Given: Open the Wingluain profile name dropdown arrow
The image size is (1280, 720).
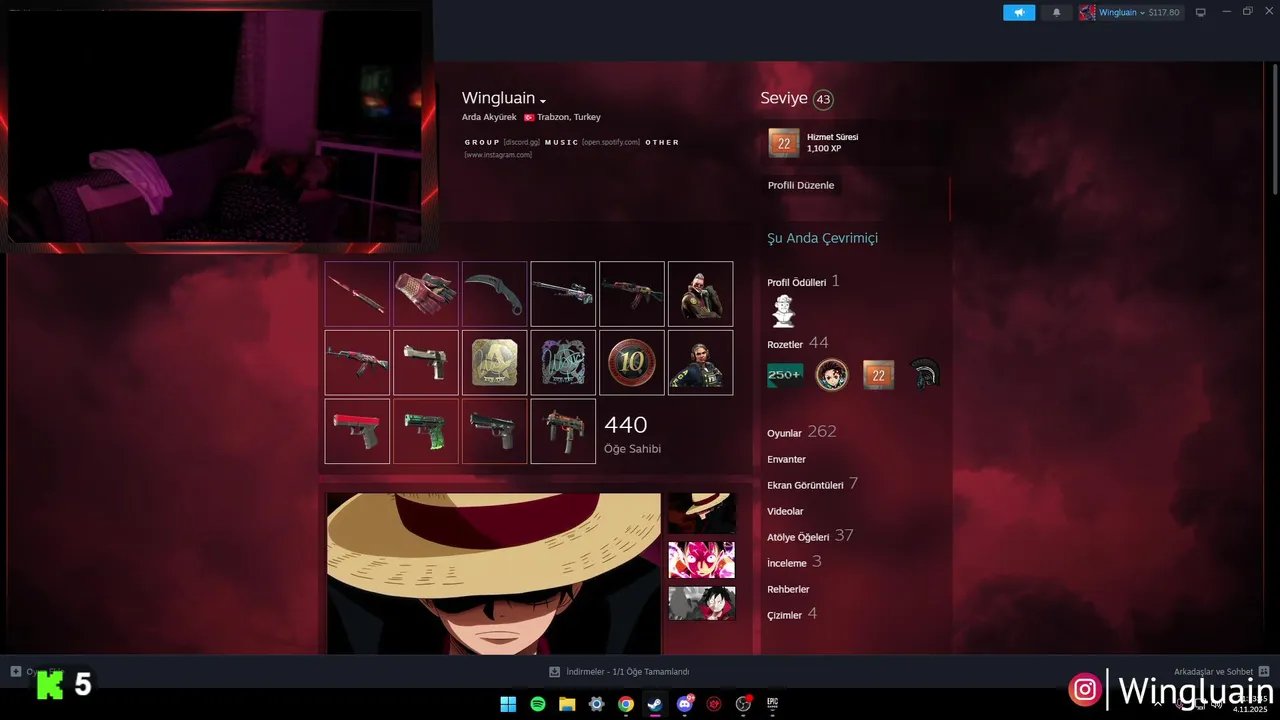Looking at the screenshot, I should (543, 101).
